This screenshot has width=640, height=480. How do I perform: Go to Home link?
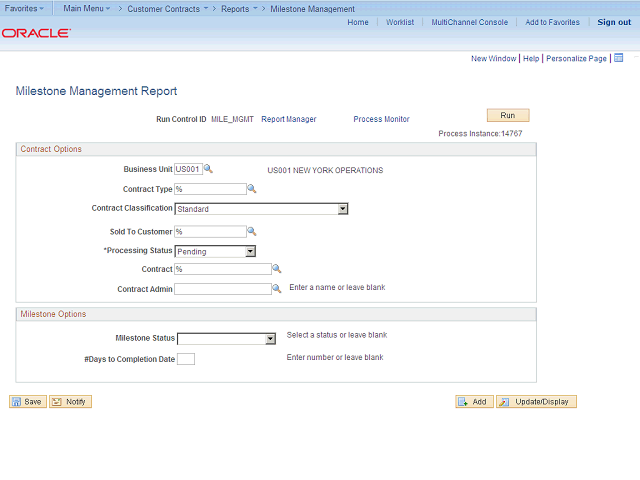pos(358,22)
